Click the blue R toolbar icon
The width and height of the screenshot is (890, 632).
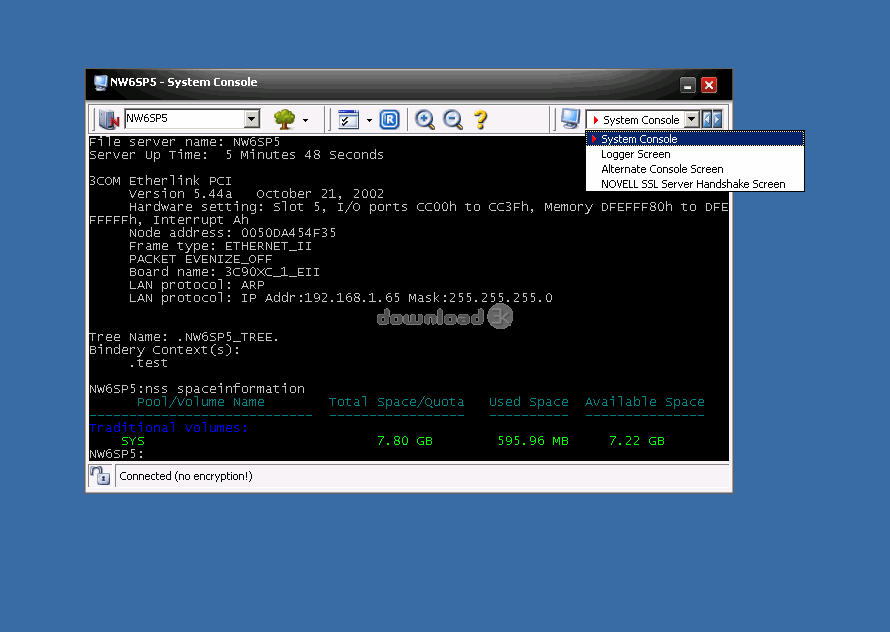point(390,120)
